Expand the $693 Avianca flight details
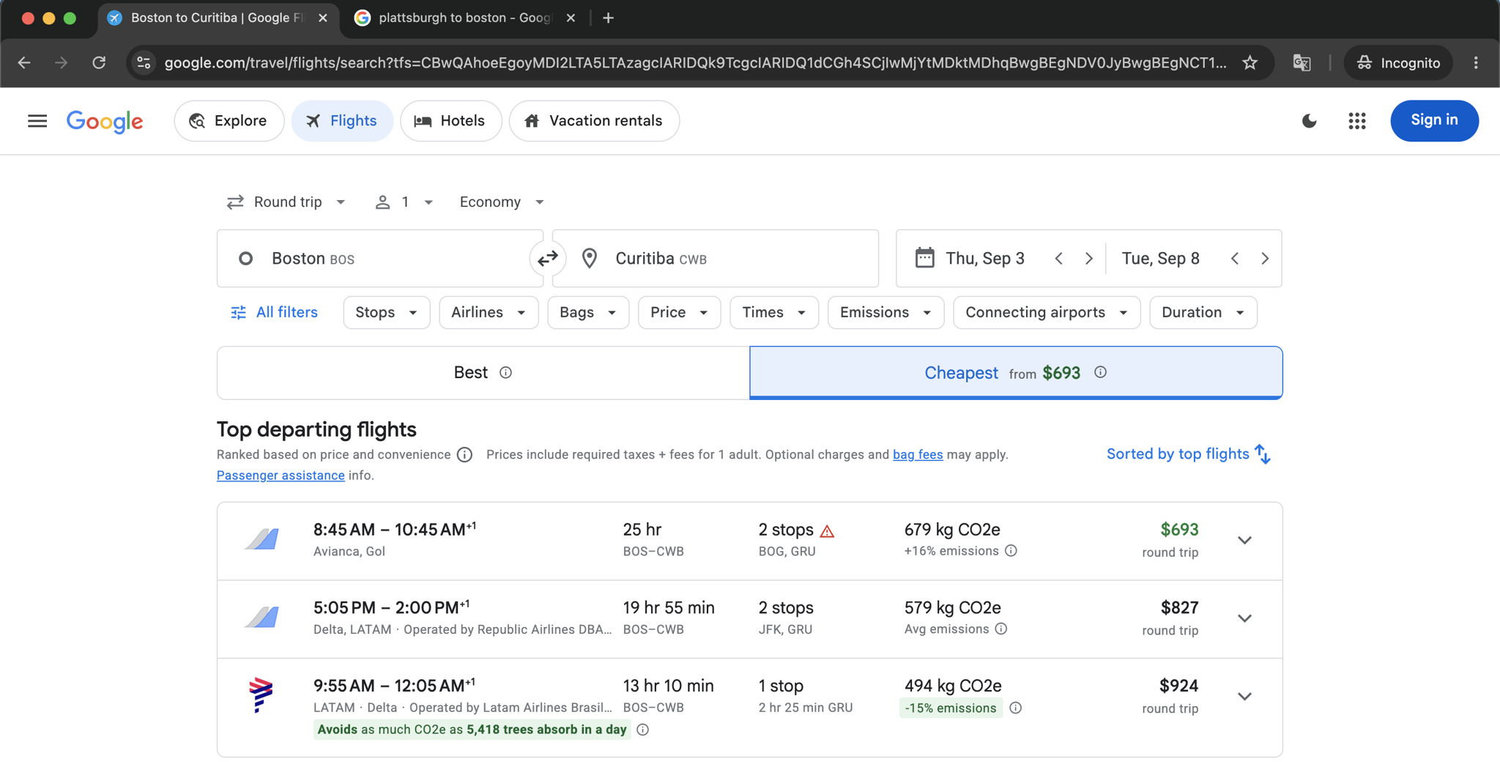The width and height of the screenshot is (1500, 762). tap(1245, 541)
